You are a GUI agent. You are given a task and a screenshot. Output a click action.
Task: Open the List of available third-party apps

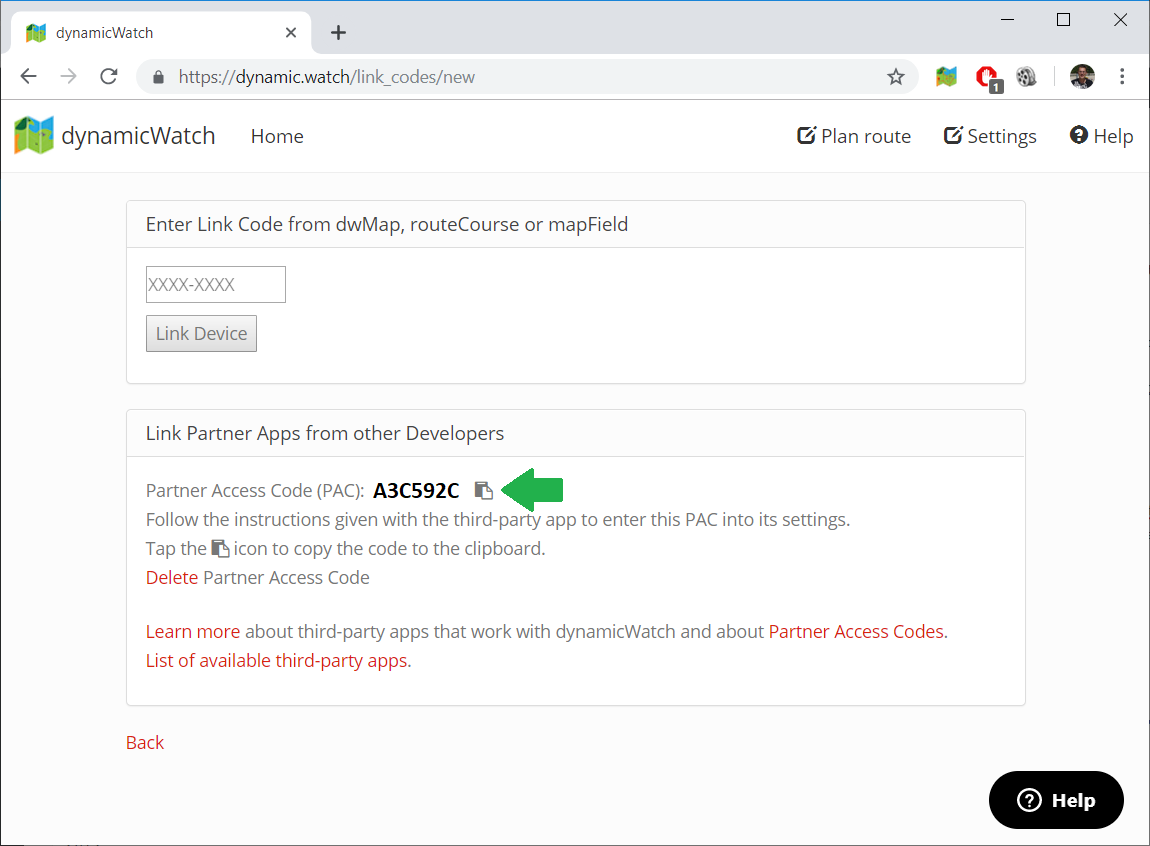click(277, 660)
